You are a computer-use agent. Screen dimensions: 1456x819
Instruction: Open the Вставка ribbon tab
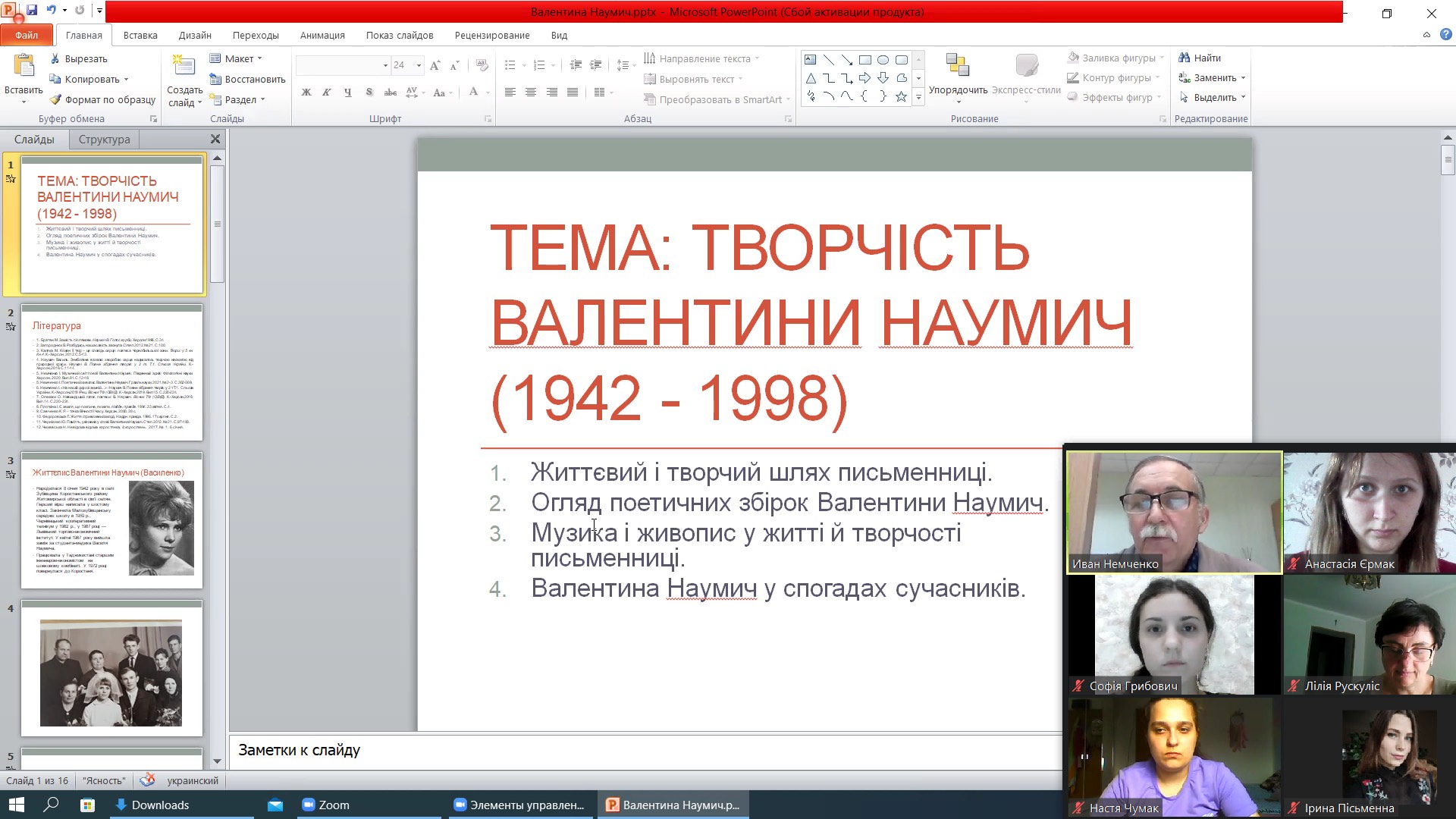140,35
